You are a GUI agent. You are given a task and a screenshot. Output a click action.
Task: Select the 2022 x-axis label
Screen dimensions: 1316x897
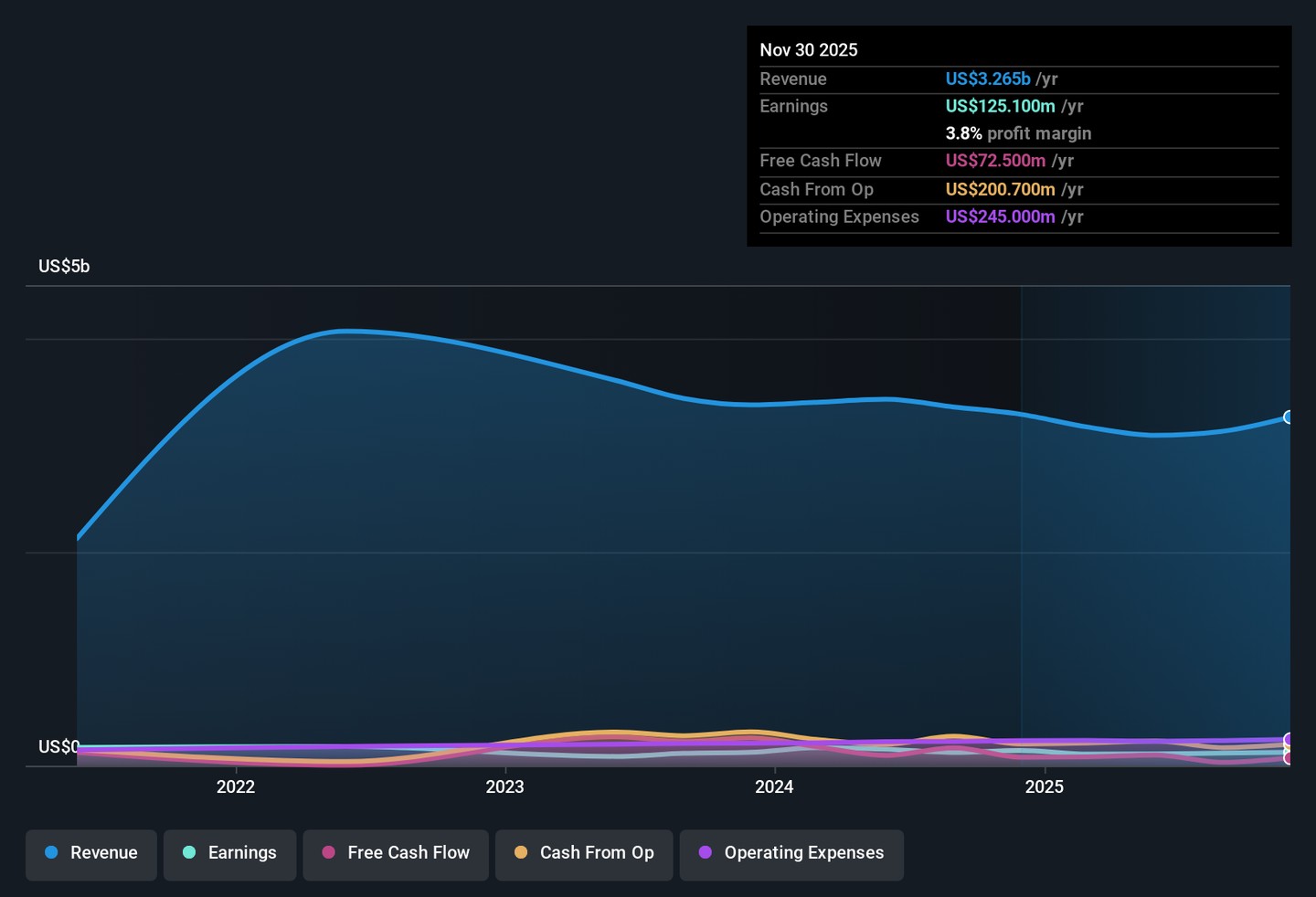235,786
